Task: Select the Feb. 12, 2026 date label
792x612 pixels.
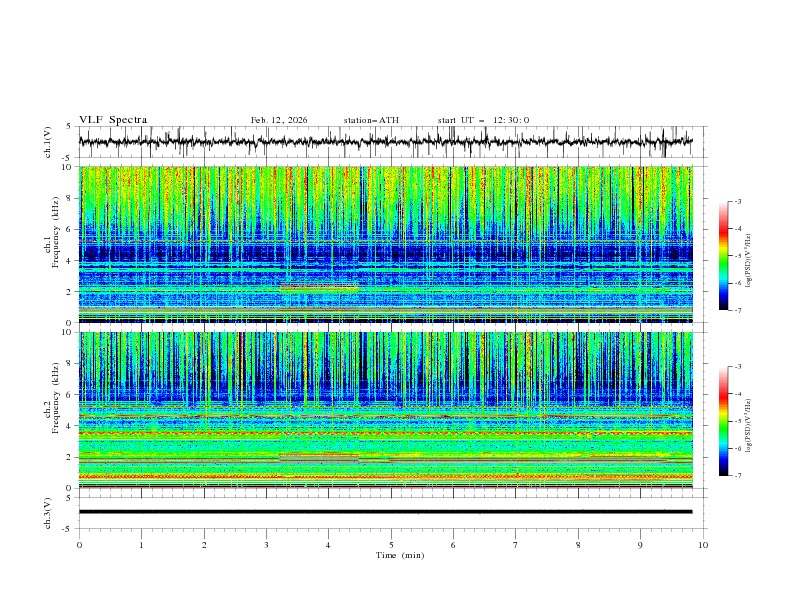Action: pos(279,120)
